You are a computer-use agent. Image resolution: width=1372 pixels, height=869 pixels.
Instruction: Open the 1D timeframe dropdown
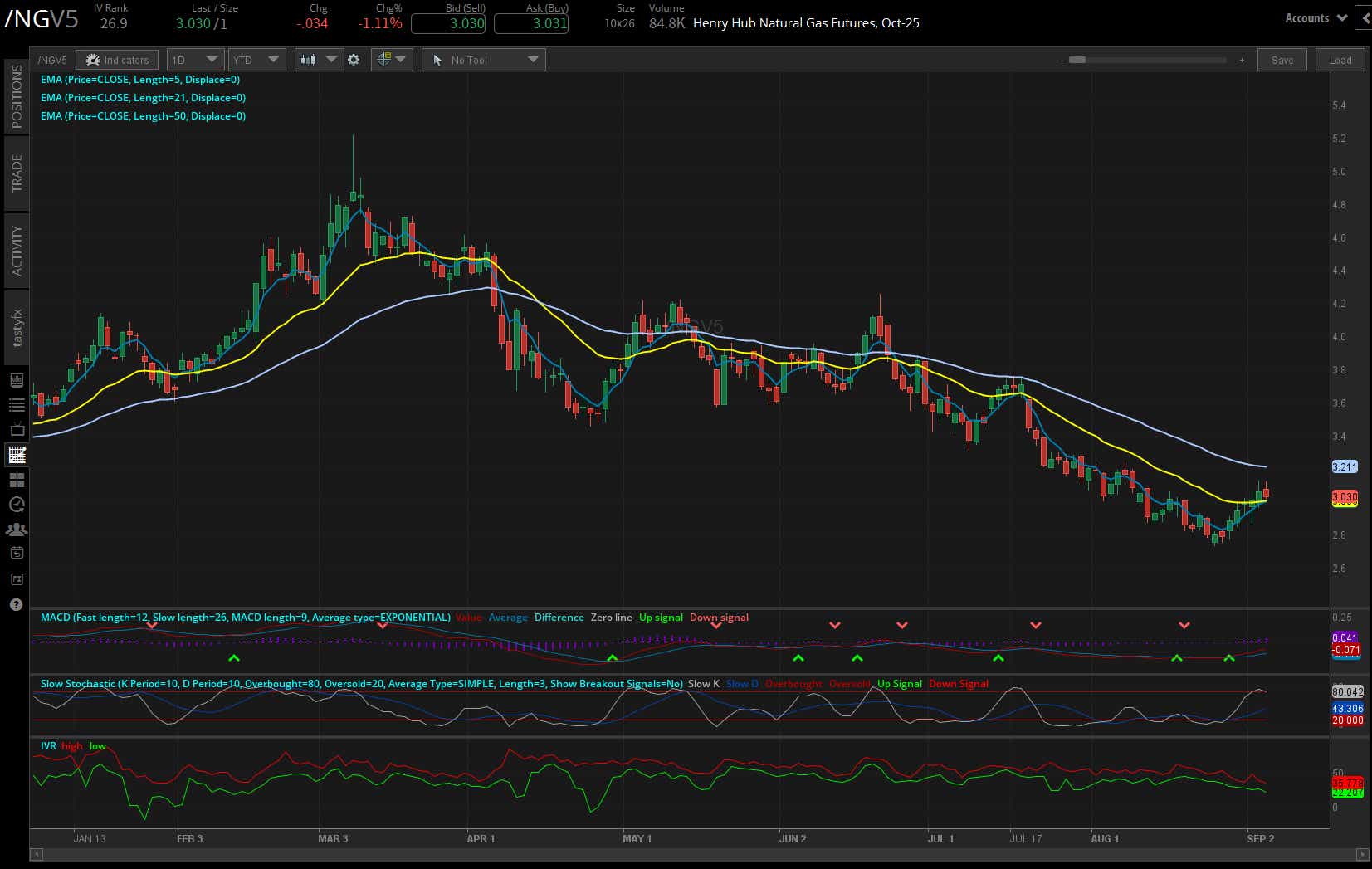pos(195,59)
